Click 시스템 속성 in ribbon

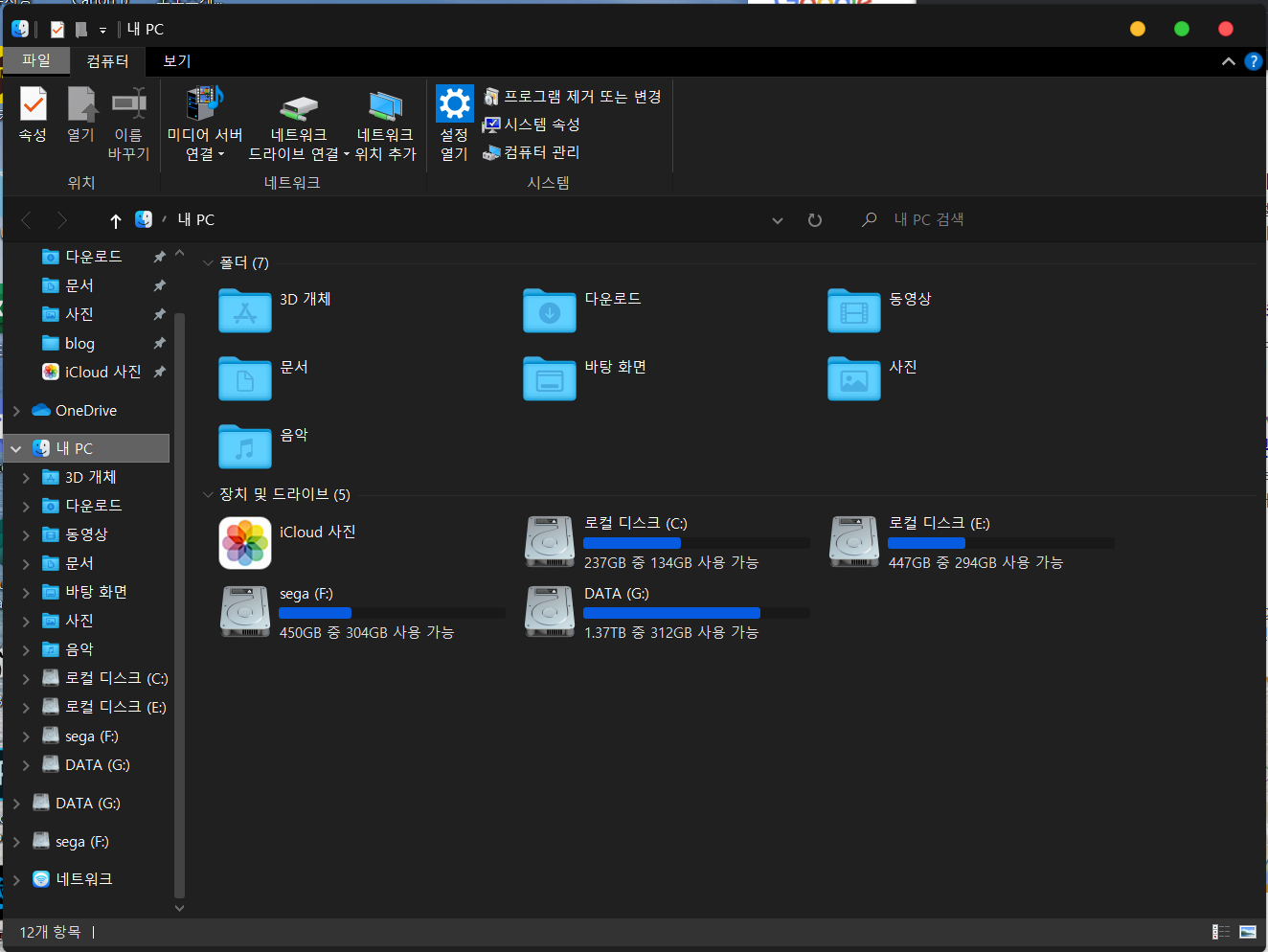tap(532, 125)
